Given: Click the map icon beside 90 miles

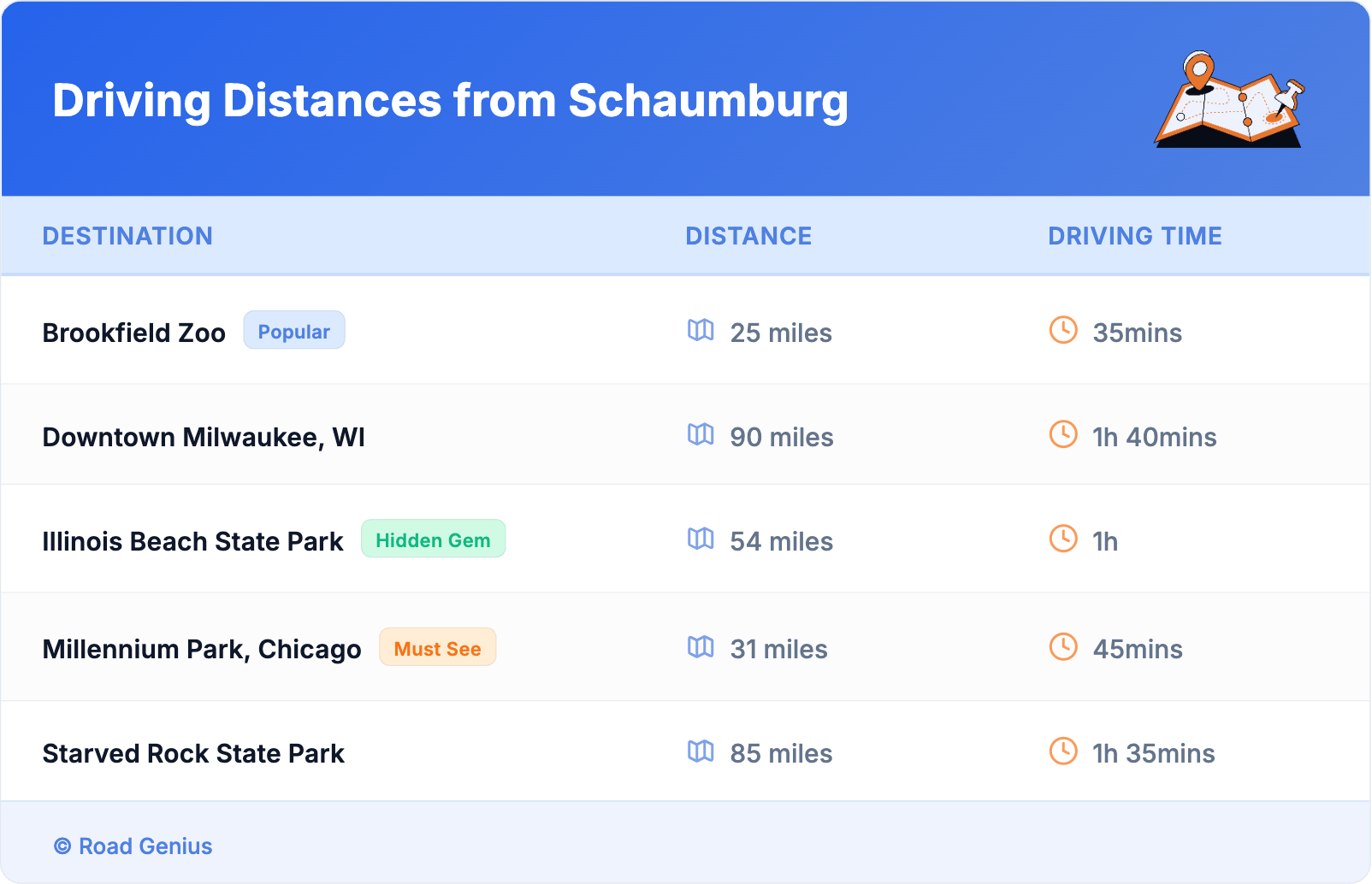Looking at the screenshot, I should (x=701, y=434).
